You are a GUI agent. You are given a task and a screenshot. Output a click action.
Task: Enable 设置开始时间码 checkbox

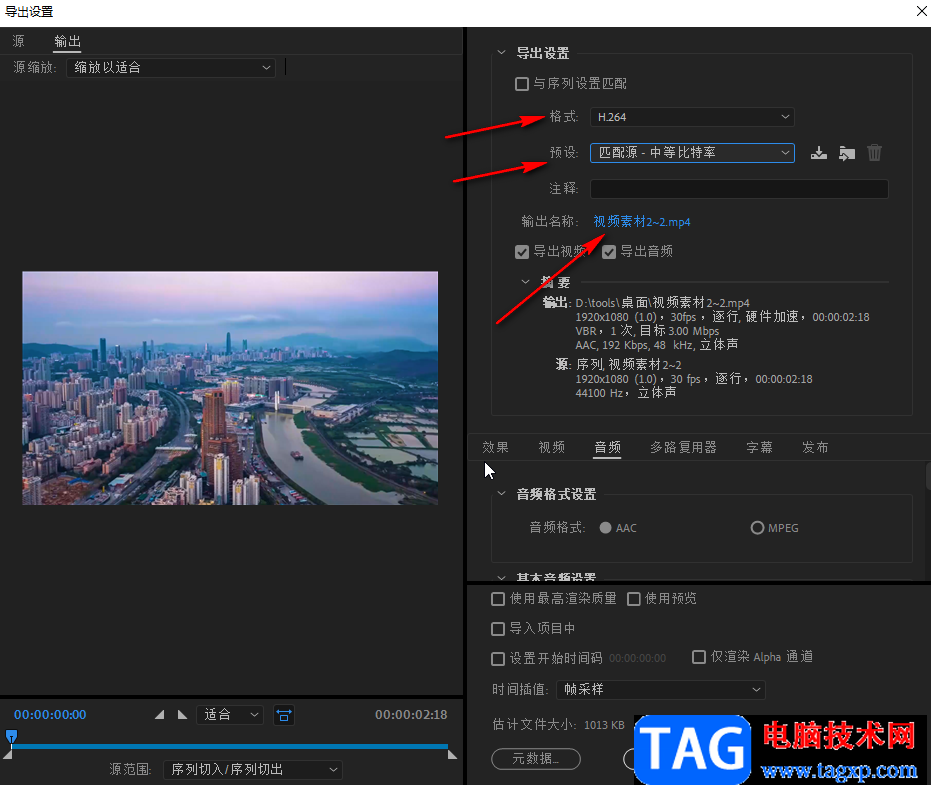(x=498, y=659)
